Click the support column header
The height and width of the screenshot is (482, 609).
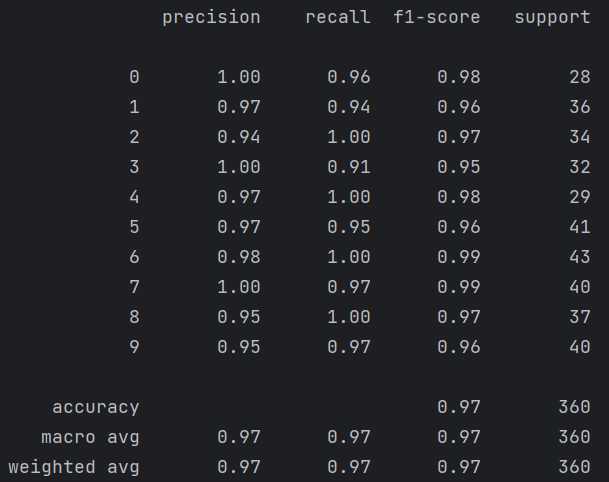tap(552, 17)
